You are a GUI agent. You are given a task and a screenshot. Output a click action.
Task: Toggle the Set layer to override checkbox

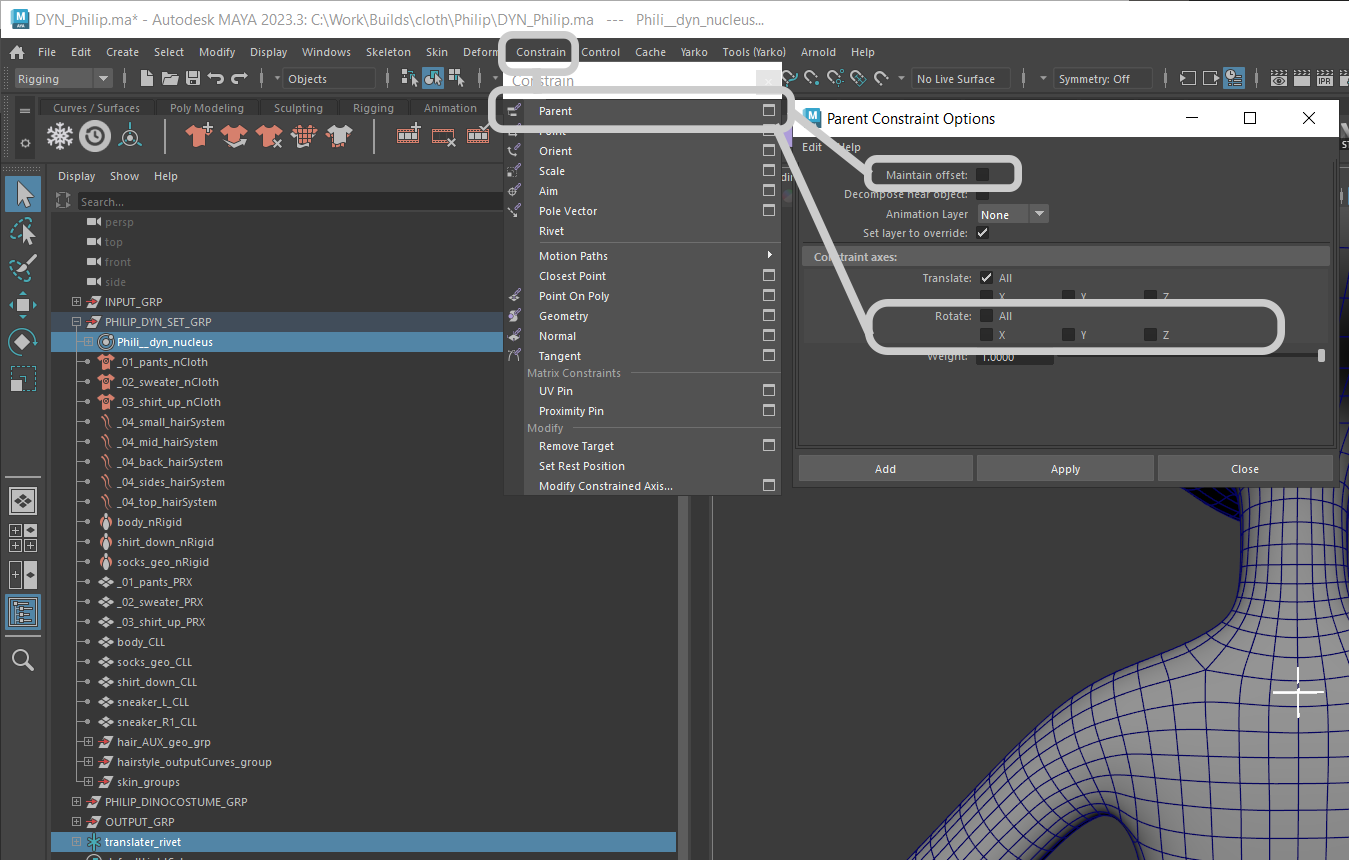(983, 233)
